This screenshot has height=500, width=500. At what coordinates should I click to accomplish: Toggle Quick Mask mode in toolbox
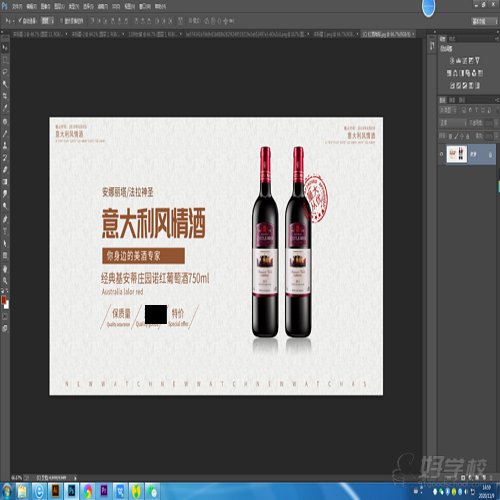tap(5, 317)
